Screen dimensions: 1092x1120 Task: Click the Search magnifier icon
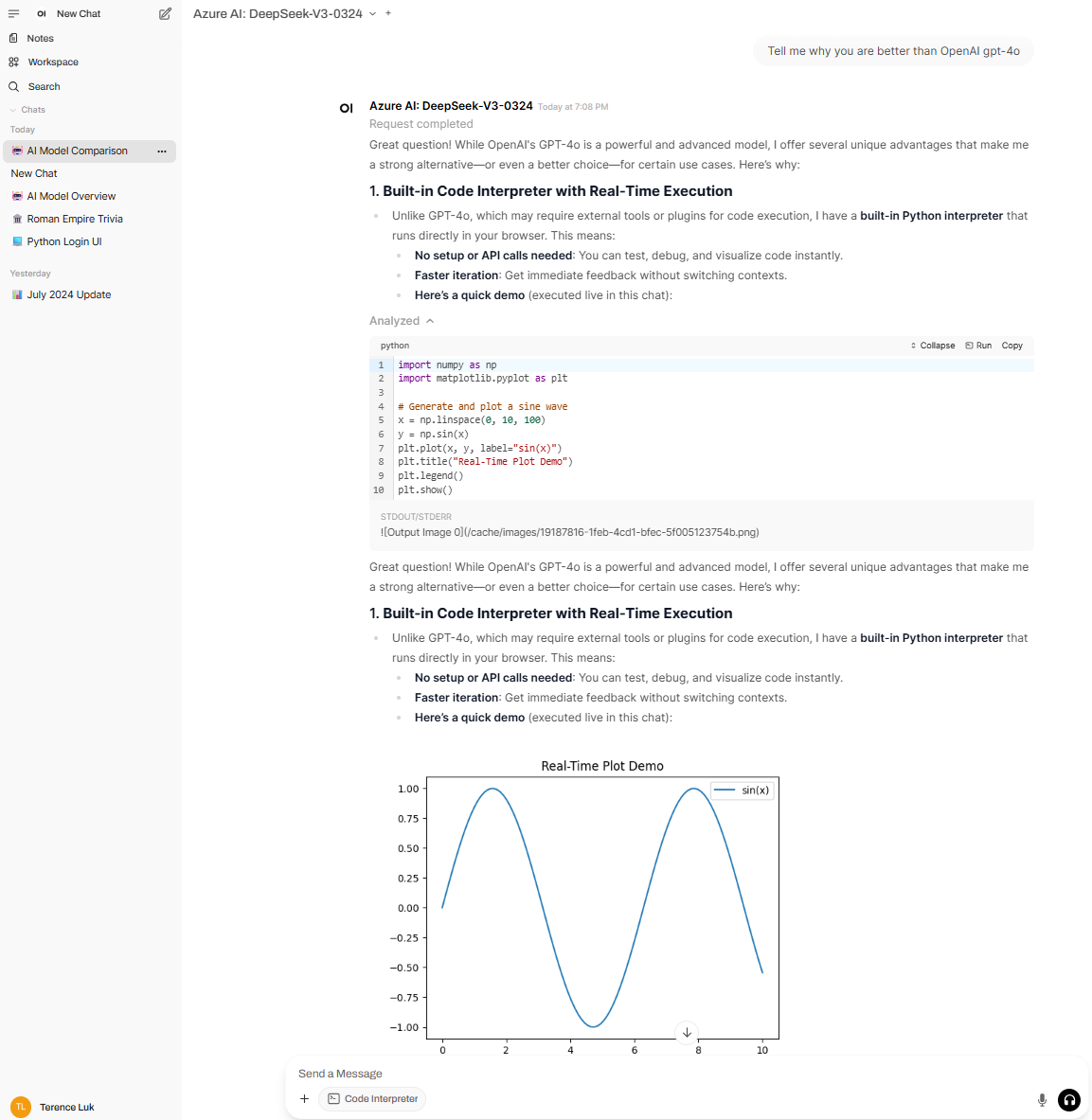pos(13,86)
